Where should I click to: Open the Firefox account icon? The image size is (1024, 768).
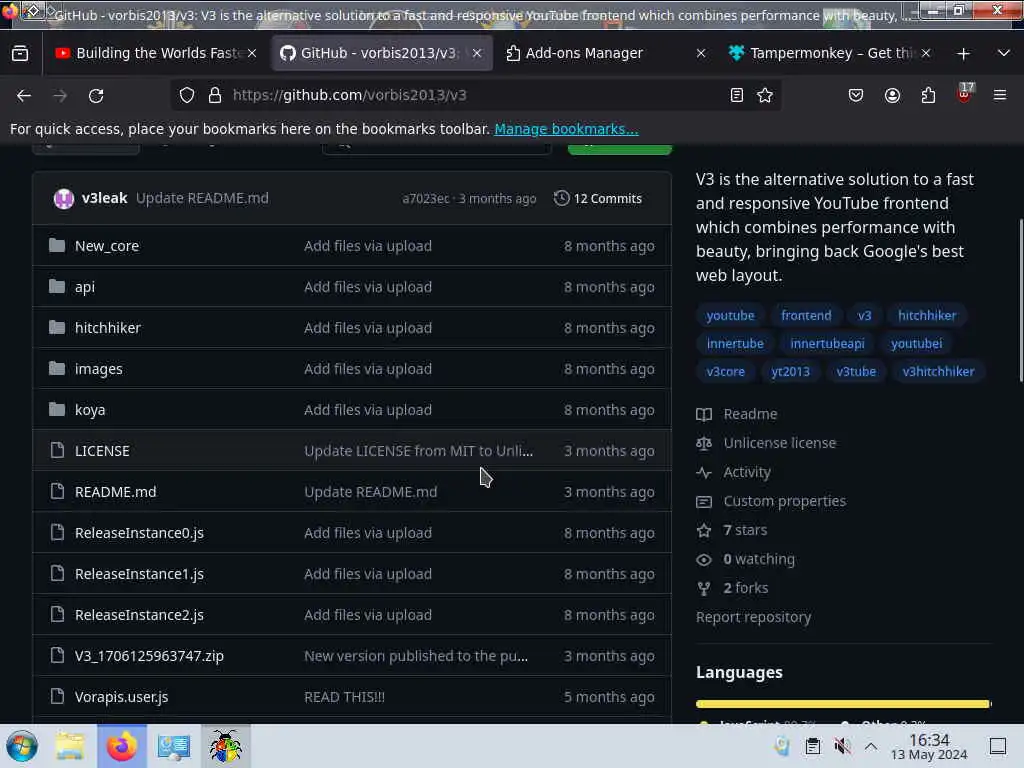tap(892, 95)
